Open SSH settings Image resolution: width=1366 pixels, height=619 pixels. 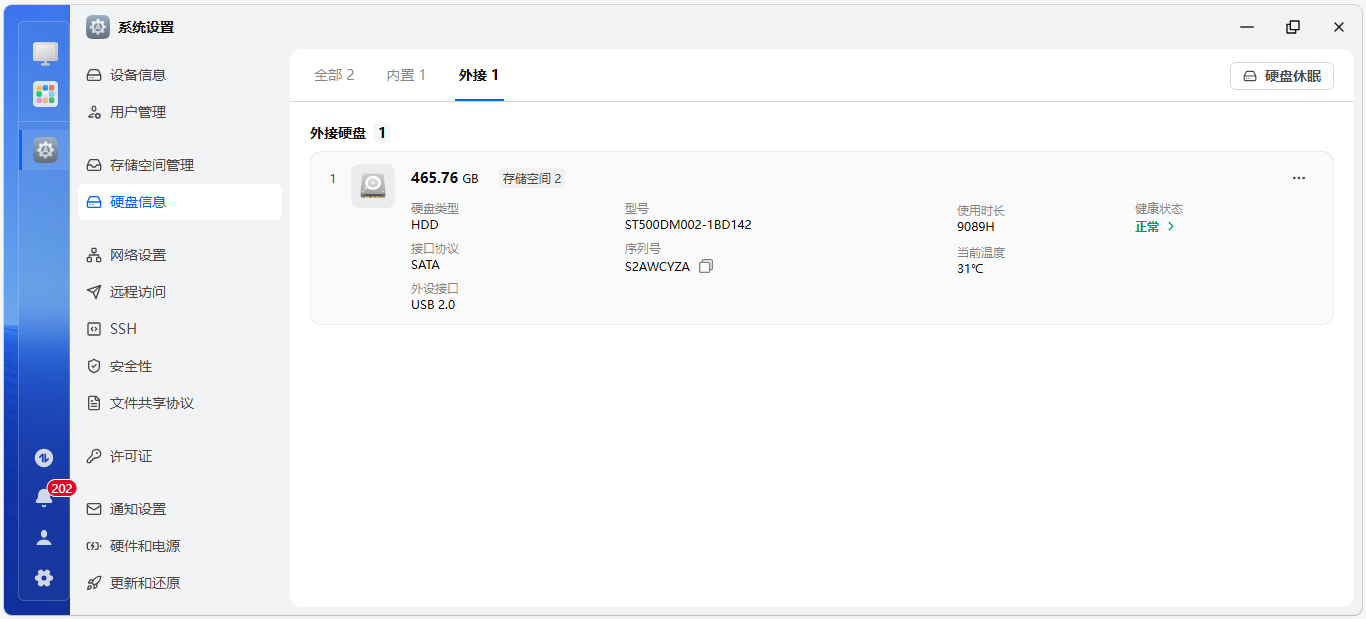180,329
